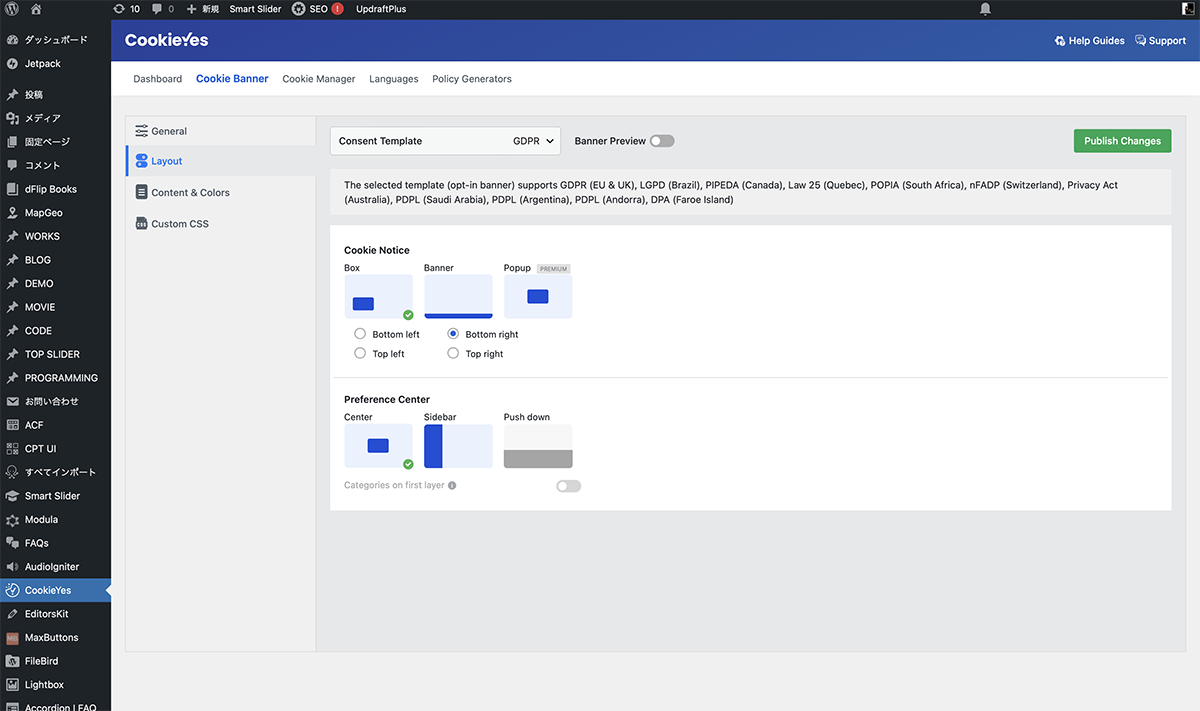The height and width of the screenshot is (711, 1200).
Task: Open the Help Guides link
Action: [1089, 41]
